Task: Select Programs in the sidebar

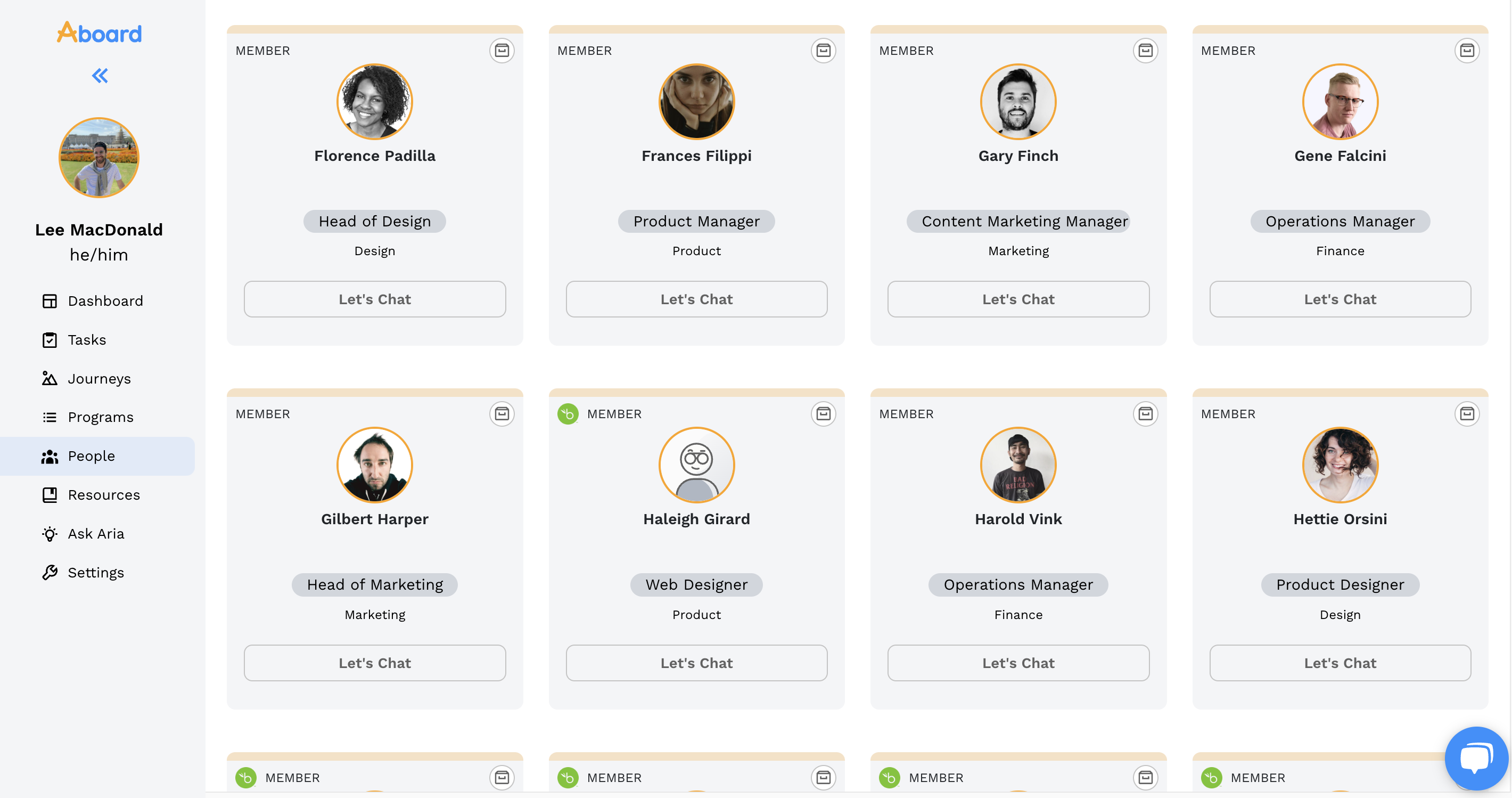Action: coord(101,417)
